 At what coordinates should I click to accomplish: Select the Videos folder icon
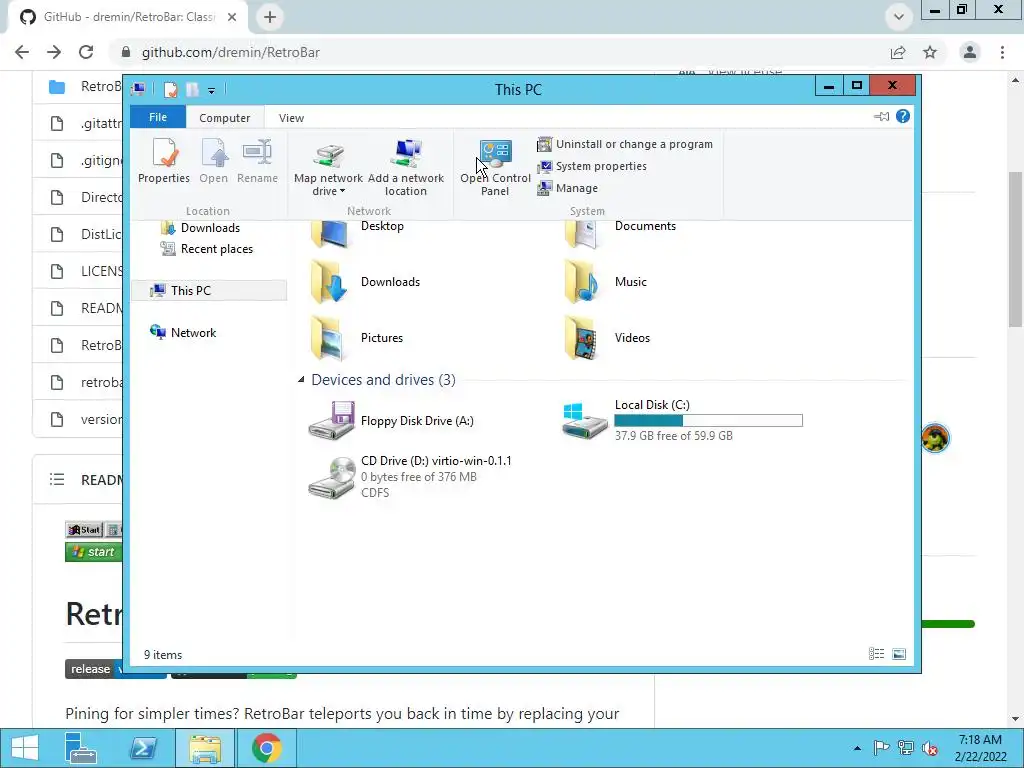tap(583, 338)
